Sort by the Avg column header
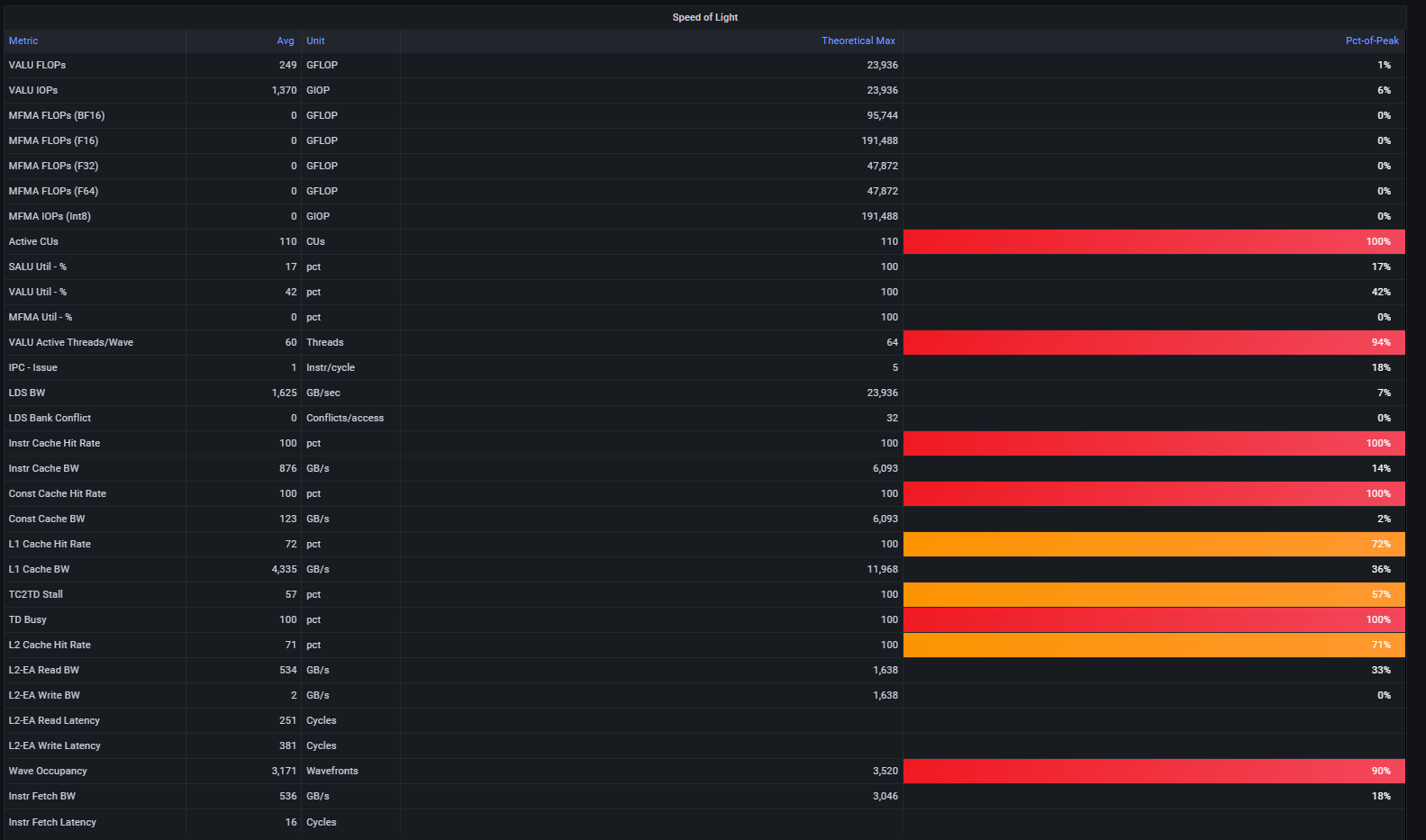Screen dimensions: 1426x840 286,41
